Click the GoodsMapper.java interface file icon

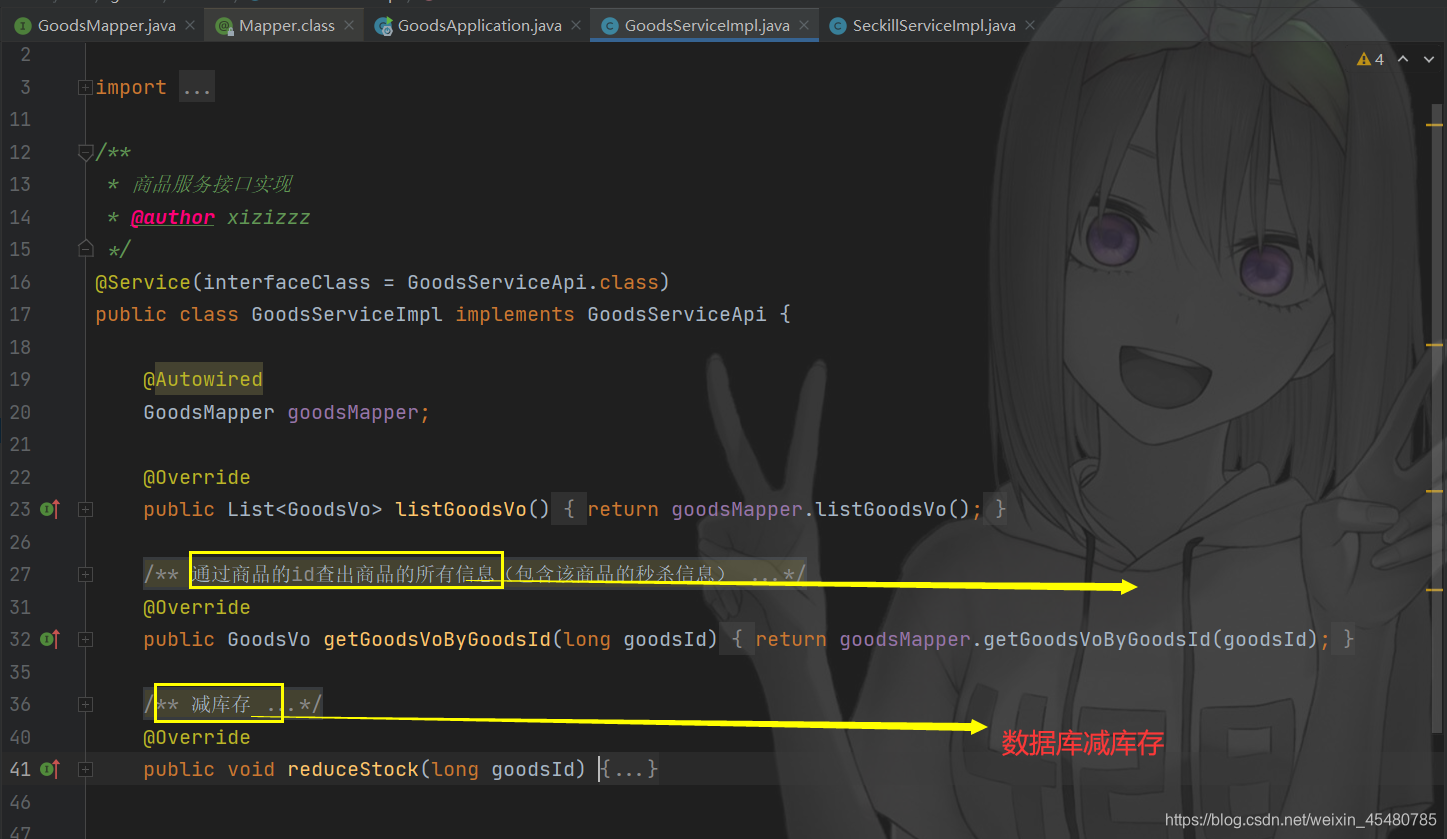click(x=22, y=26)
